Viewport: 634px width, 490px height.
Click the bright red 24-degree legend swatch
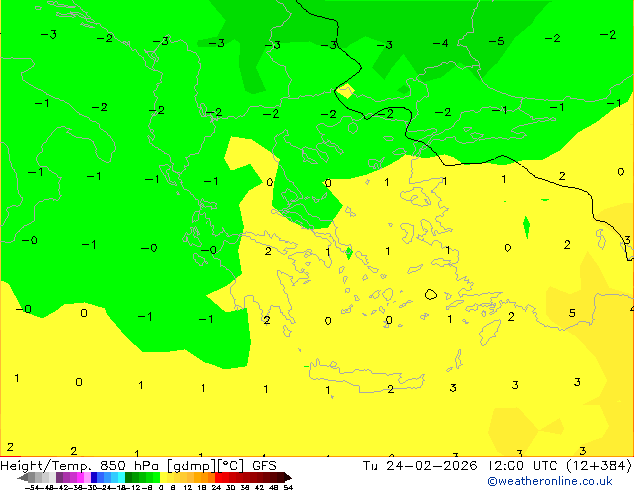pyautogui.click(x=218, y=477)
